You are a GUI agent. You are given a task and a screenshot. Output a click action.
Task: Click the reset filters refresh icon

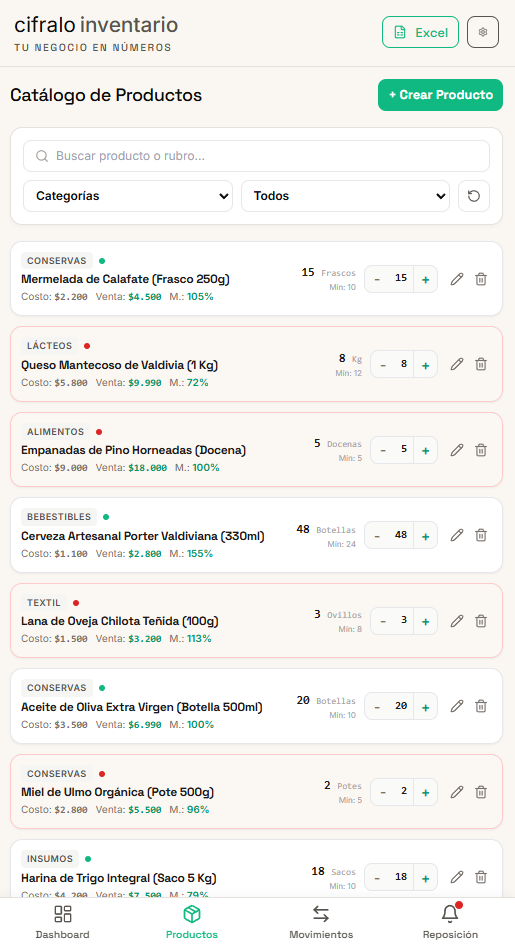click(474, 196)
